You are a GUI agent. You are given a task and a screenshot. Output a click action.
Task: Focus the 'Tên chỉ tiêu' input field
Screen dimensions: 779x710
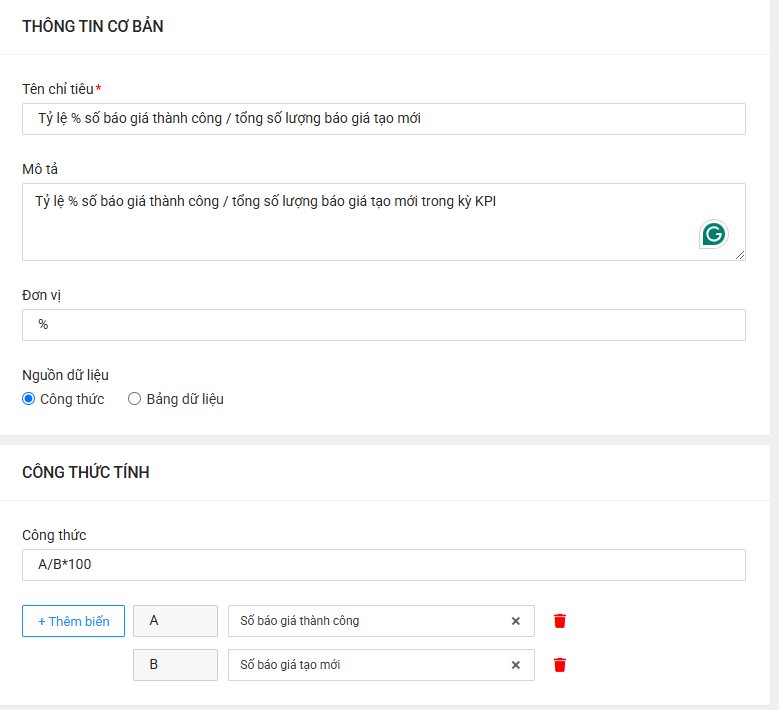pos(384,119)
